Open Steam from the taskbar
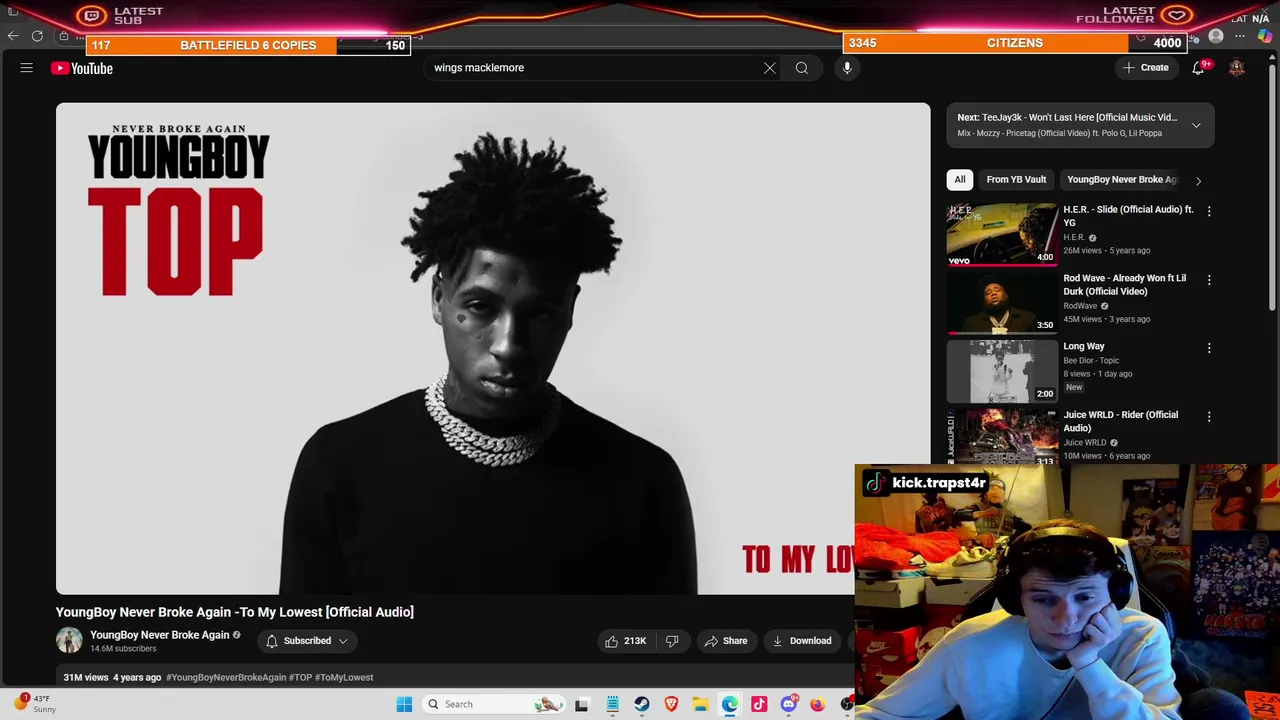This screenshot has height=720, width=1280. 642,704
